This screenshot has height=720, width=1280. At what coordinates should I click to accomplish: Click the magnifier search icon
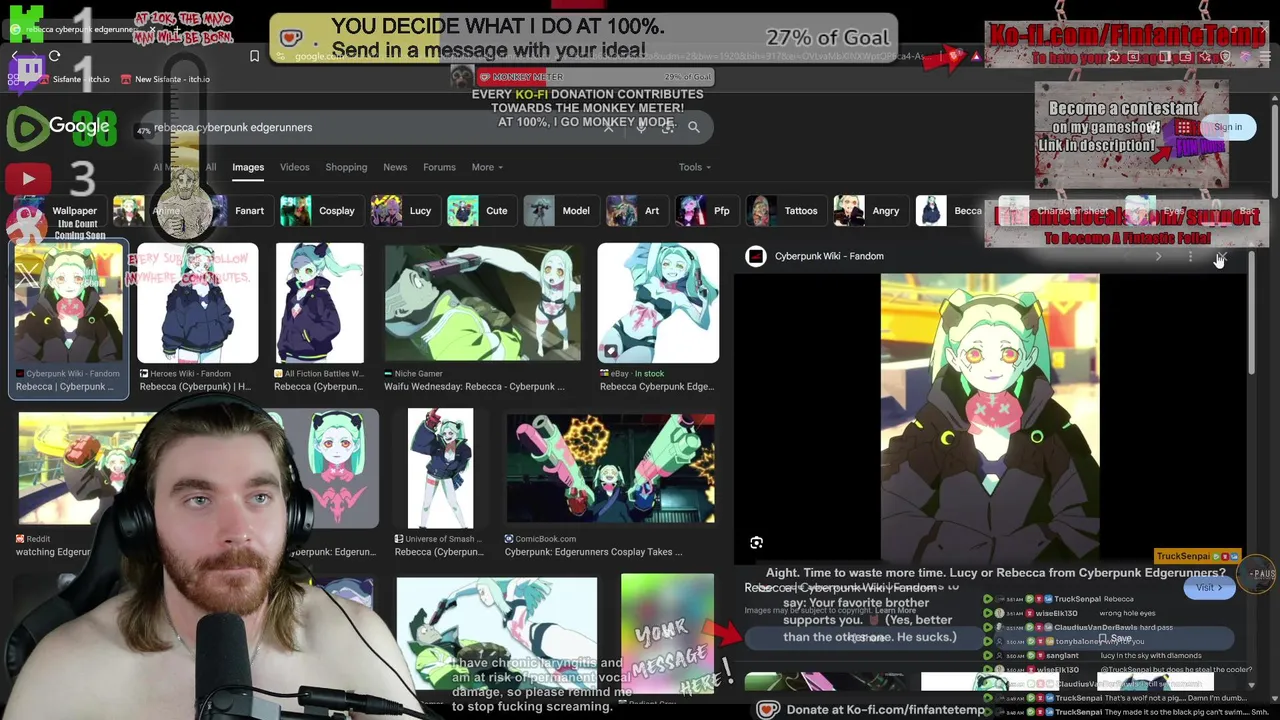[693, 127]
